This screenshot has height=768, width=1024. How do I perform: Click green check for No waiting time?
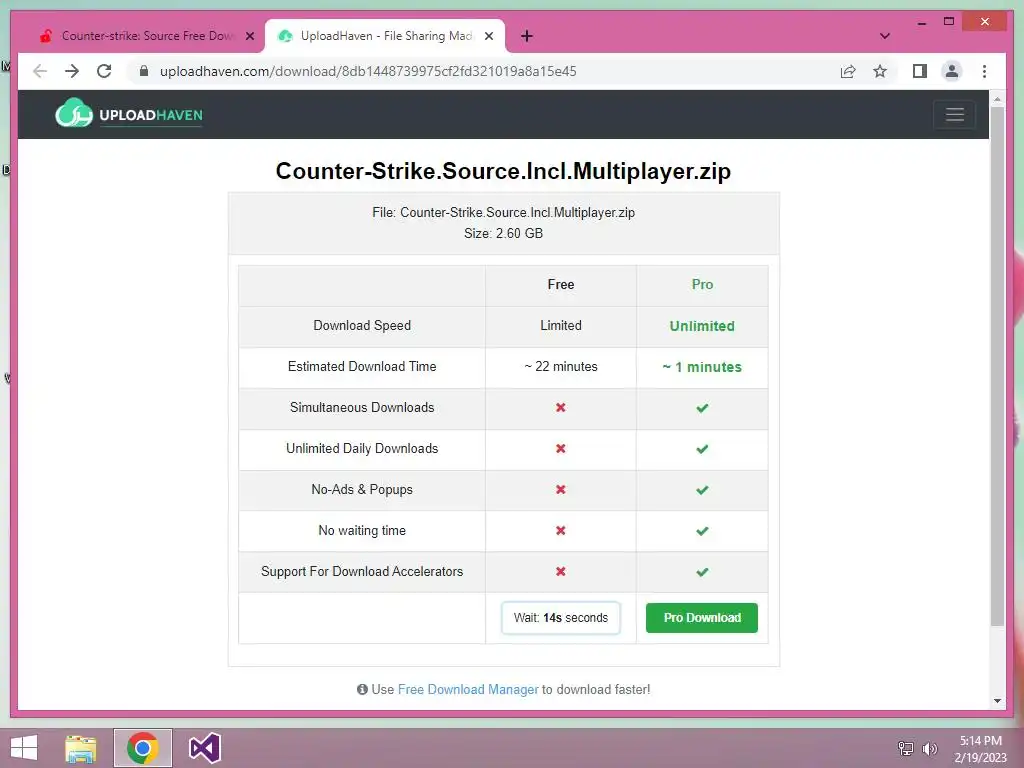(x=702, y=531)
